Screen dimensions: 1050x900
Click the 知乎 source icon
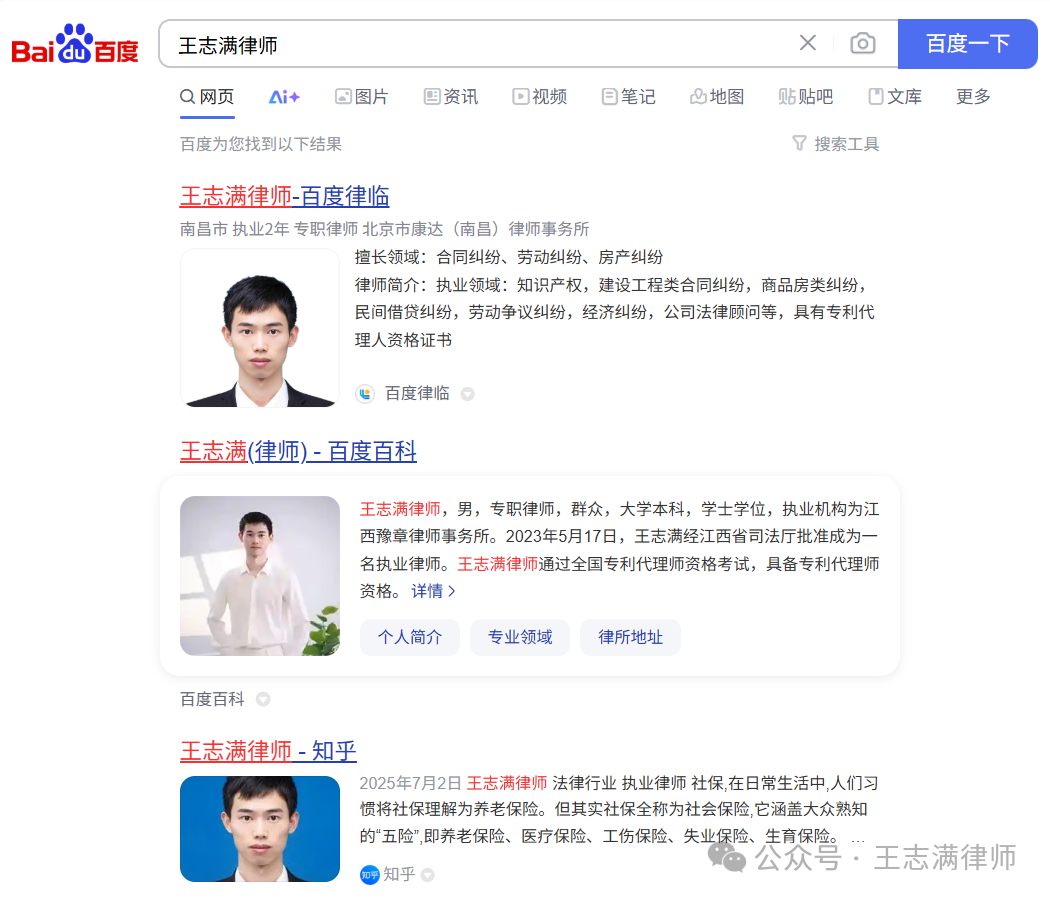(370, 875)
